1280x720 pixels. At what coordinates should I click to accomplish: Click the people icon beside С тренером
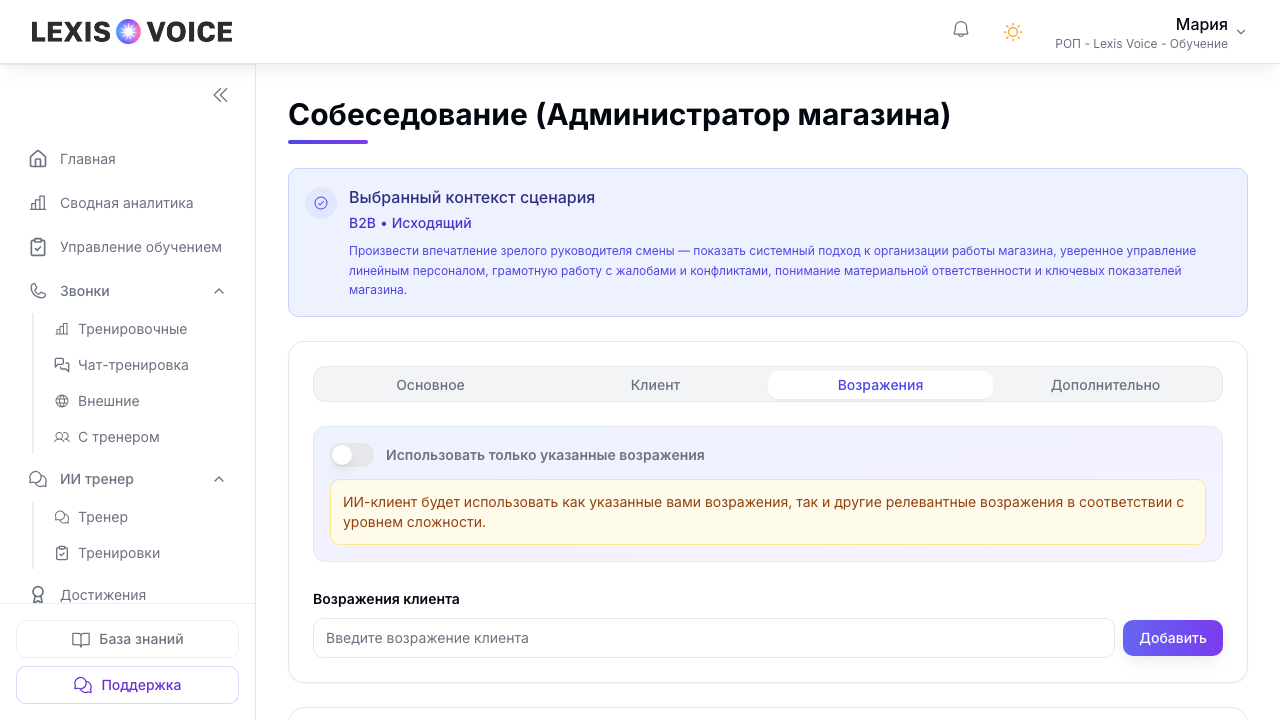[62, 437]
